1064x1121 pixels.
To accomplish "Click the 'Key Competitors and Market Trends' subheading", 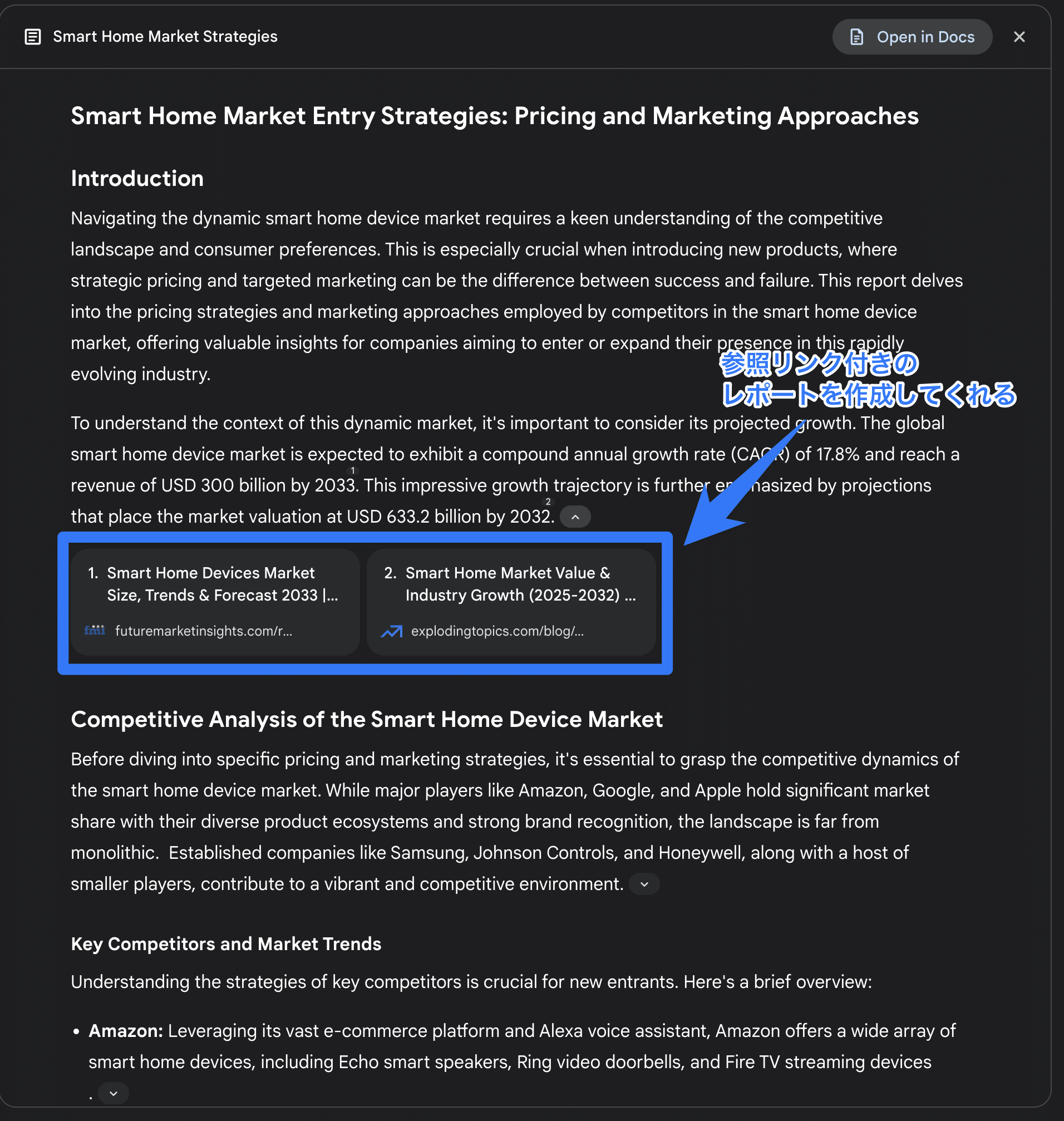I will point(226,943).
